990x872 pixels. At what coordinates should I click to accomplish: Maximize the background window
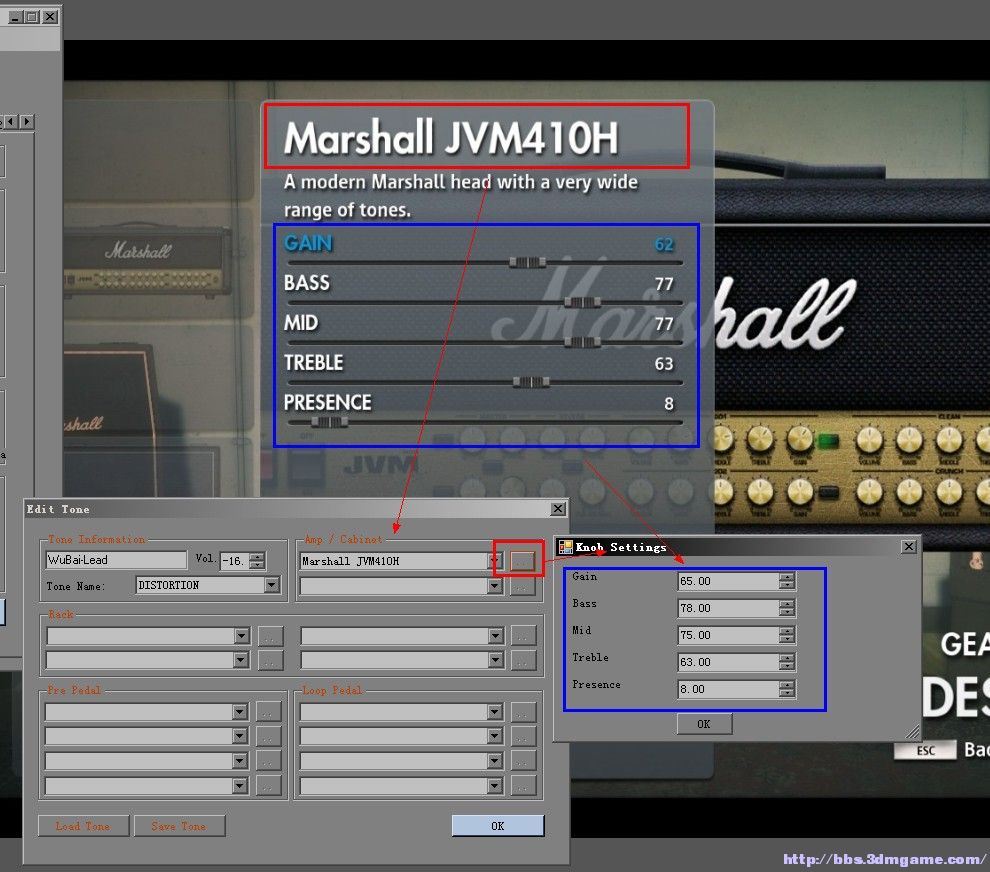pyautogui.click(x=32, y=17)
